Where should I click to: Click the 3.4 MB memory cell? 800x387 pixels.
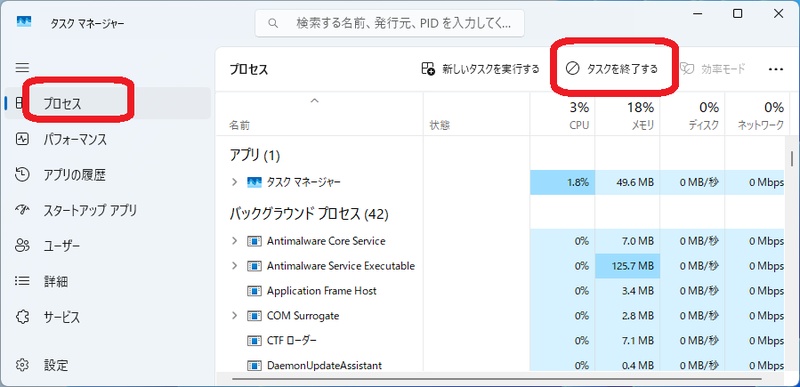click(627, 291)
